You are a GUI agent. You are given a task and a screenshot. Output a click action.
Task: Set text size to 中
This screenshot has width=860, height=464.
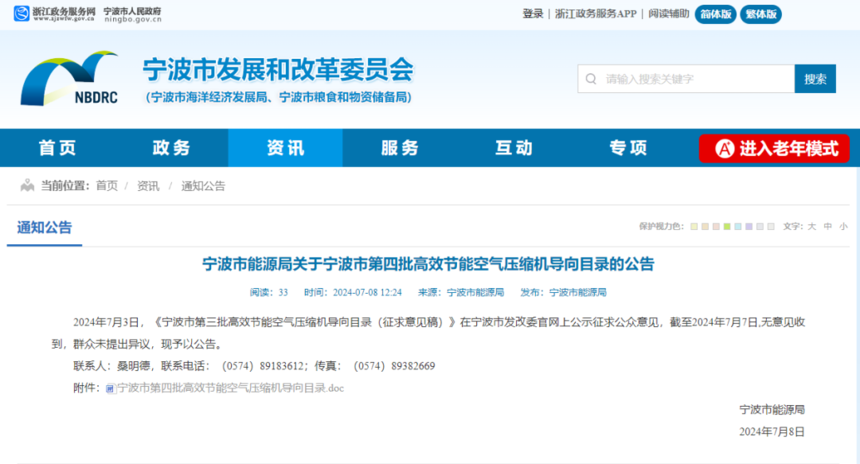(x=828, y=227)
